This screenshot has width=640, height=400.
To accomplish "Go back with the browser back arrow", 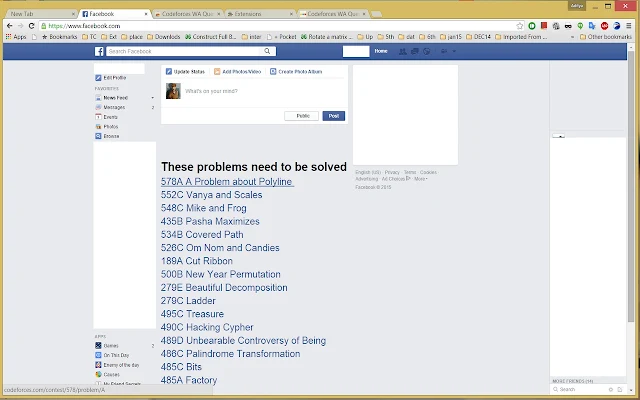I will point(9,26).
